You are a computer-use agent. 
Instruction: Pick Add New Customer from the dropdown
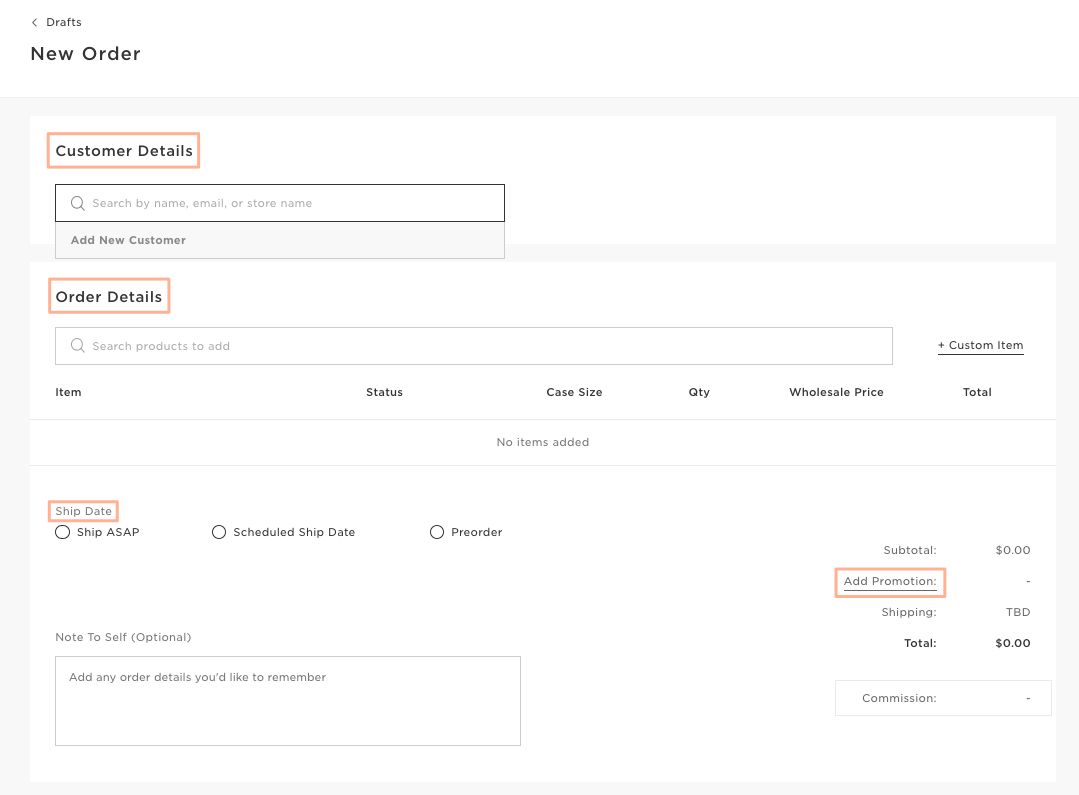pyautogui.click(x=128, y=240)
